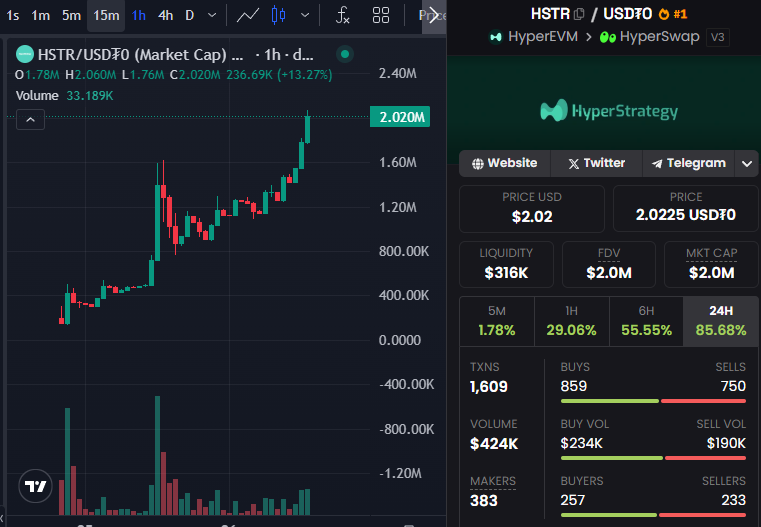The image size is (761, 527).
Task: Click the buy vol/sell vol ratio bar
Action: [x=653, y=458]
